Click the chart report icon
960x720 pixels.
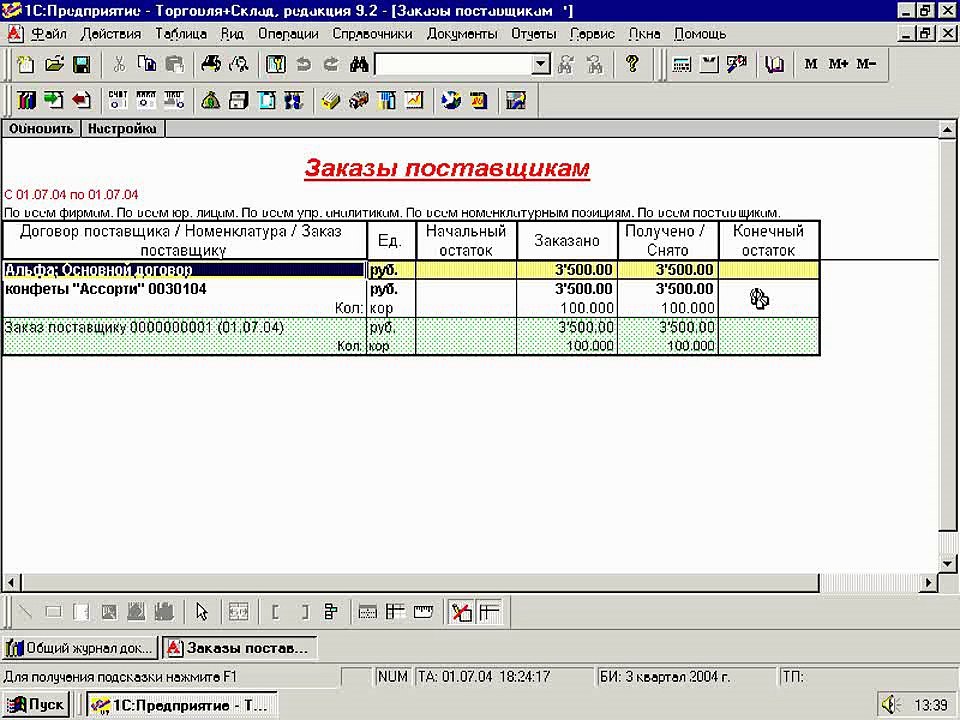pos(414,100)
